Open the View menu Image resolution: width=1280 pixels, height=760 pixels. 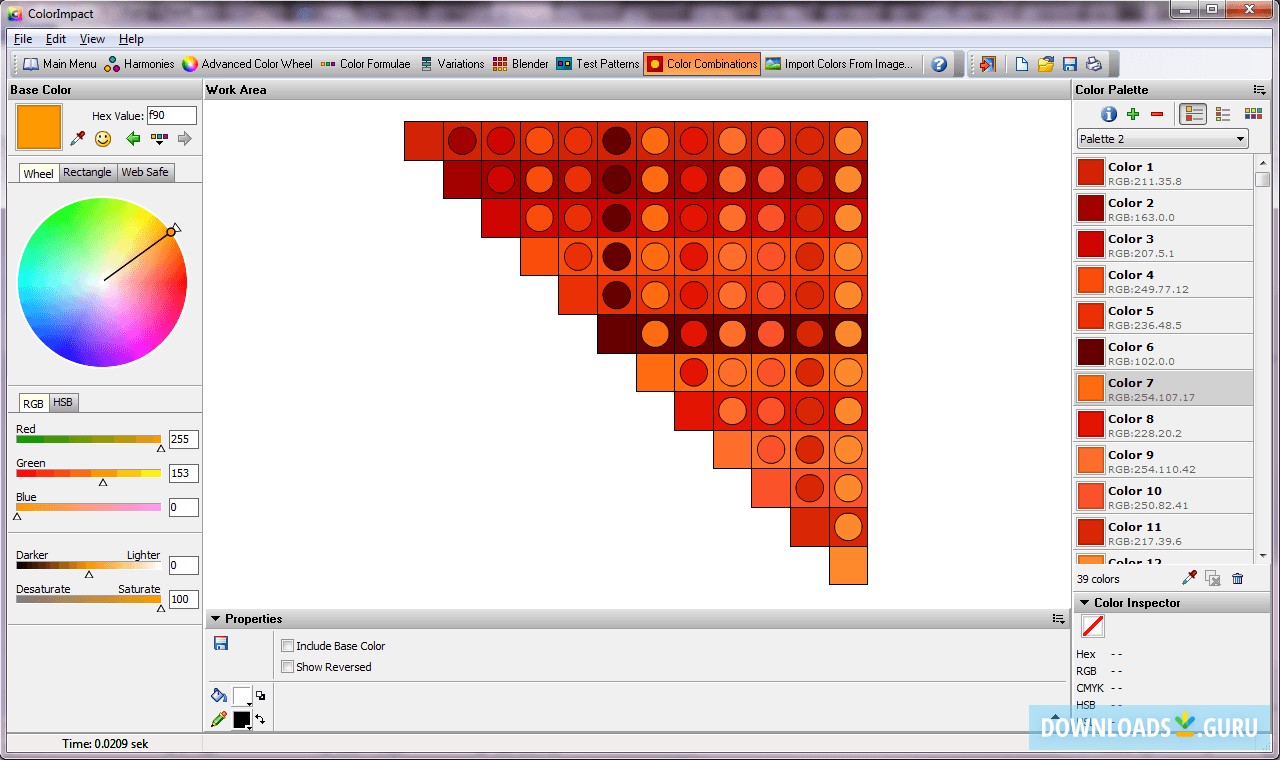[92, 39]
